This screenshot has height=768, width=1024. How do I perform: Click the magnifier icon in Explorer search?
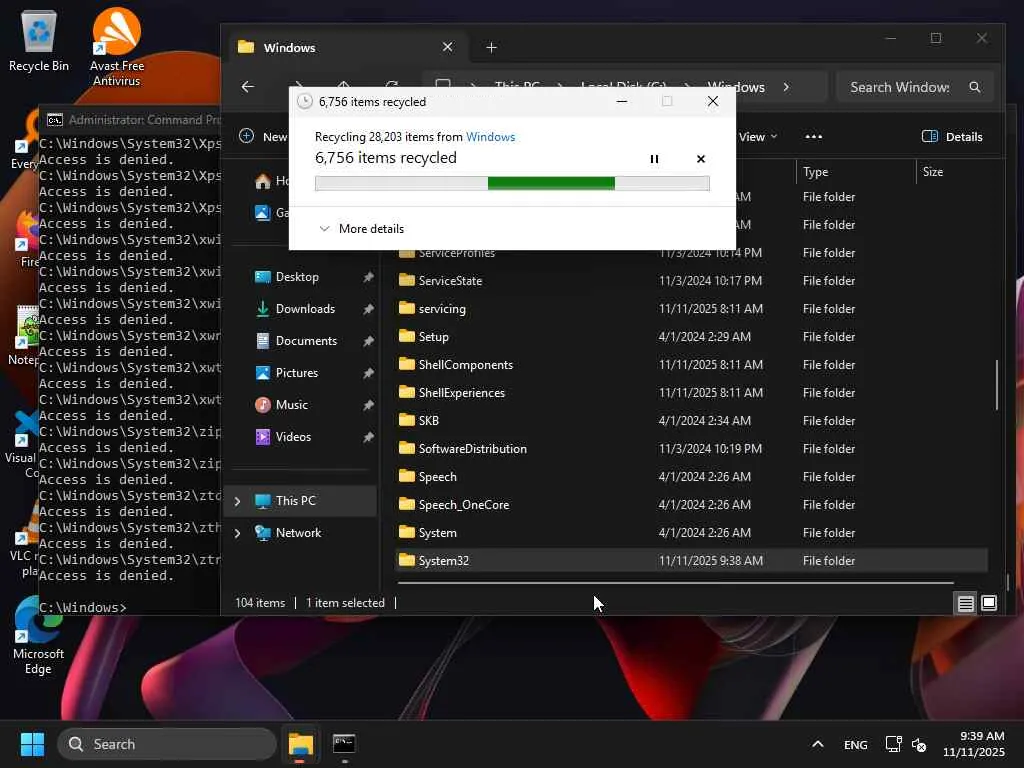(x=974, y=87)
